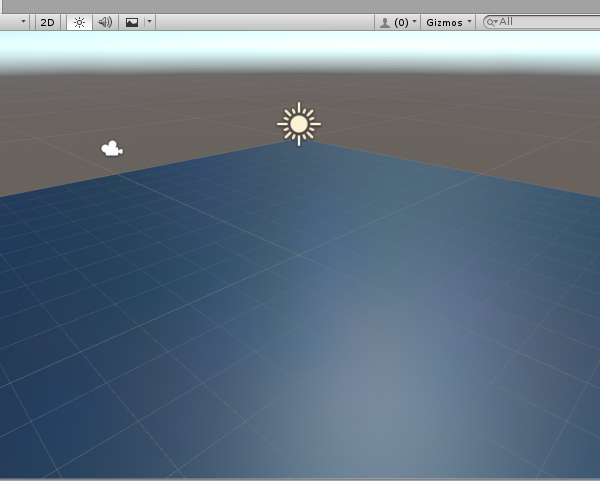Toggle scene audio speaker button
The height and width of the screenshot is (481, 600).
[x=105, y=23]
